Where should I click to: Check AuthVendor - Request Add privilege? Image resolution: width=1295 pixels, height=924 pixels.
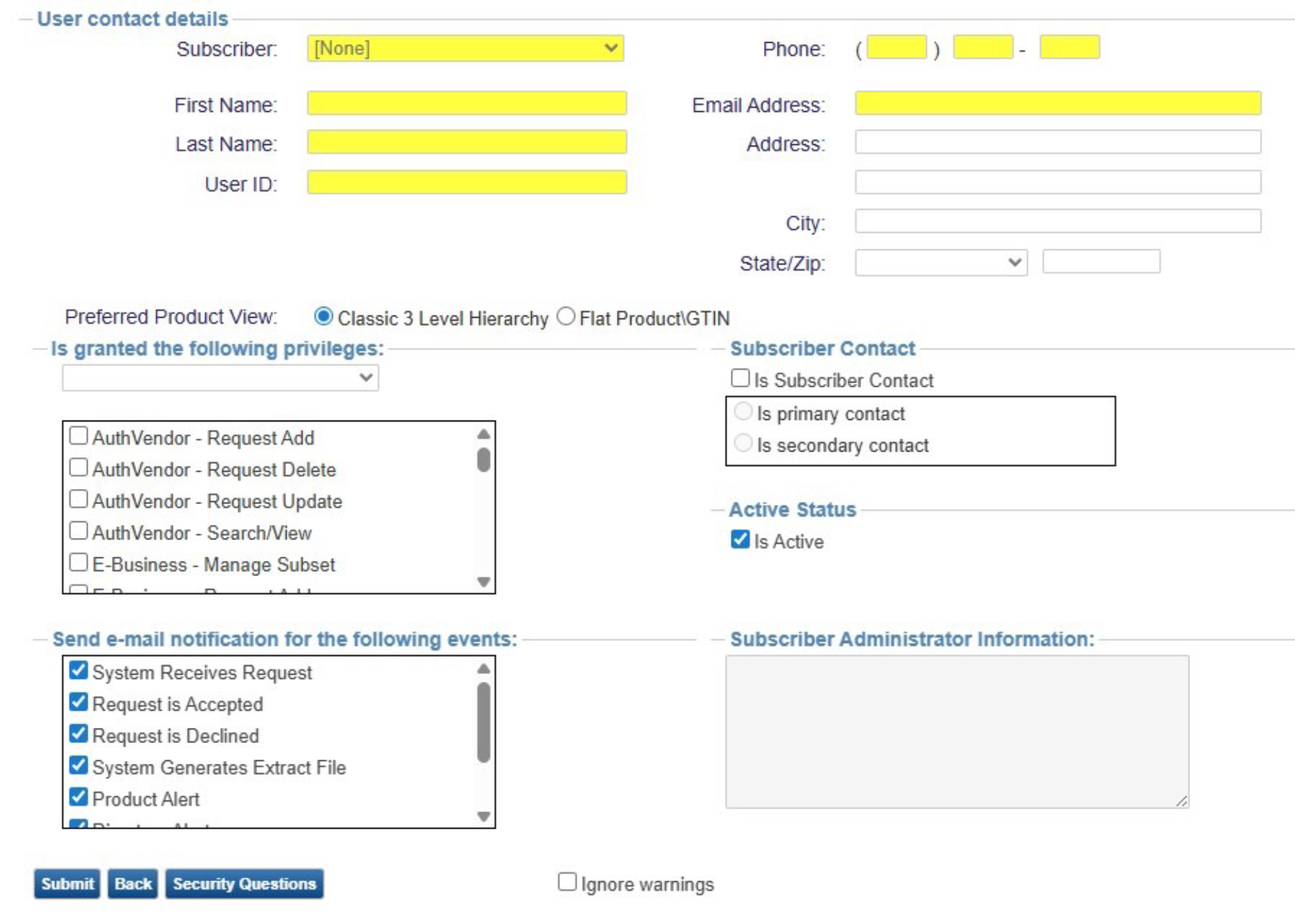click(x=79, y=436)
